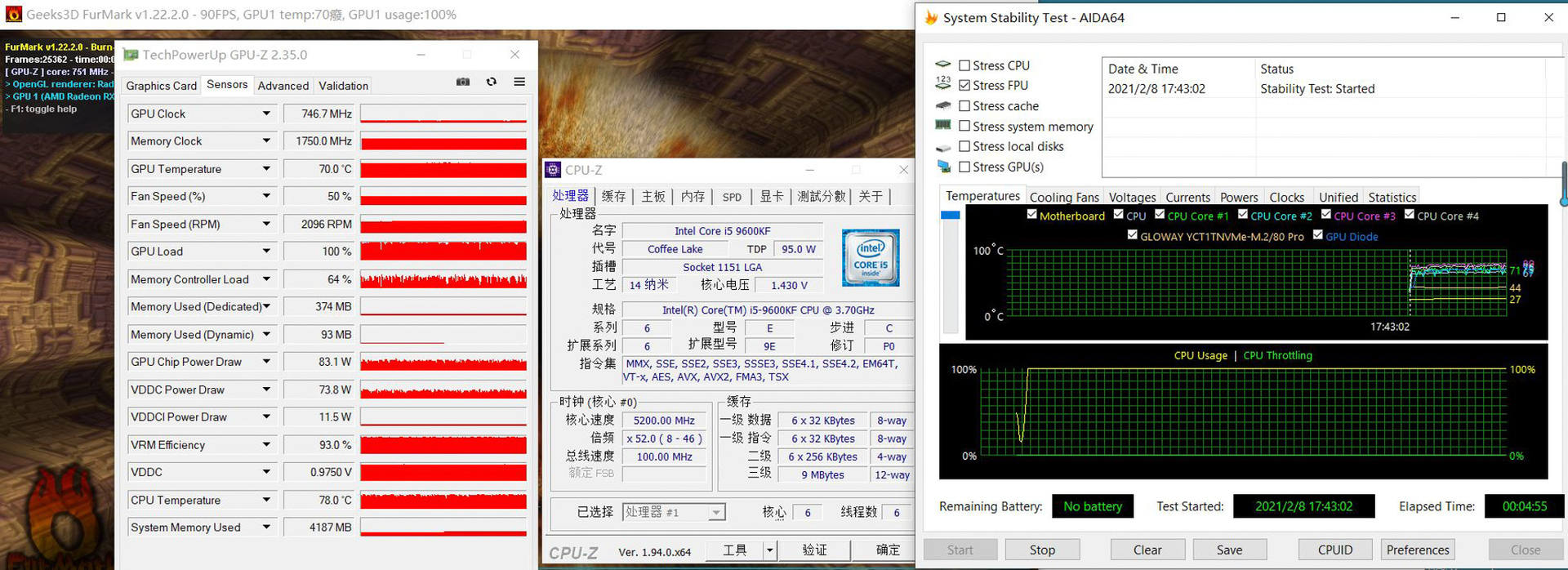Open AIDA64 Preferences button
This screenshot has width=1568, height=570.
[x=1418, y=550]
